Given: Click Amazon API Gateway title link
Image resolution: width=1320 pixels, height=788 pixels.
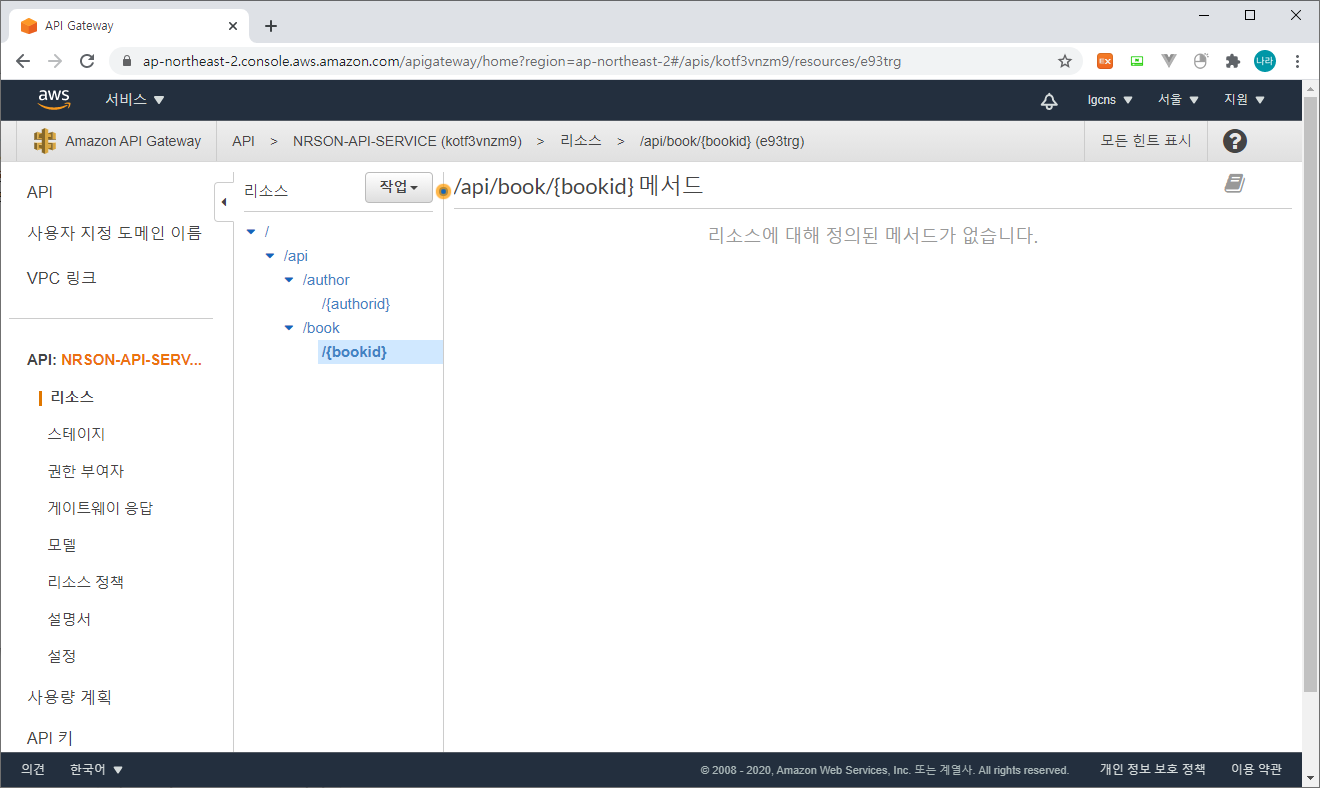Looking at the screenshot, I should point(133,141).
